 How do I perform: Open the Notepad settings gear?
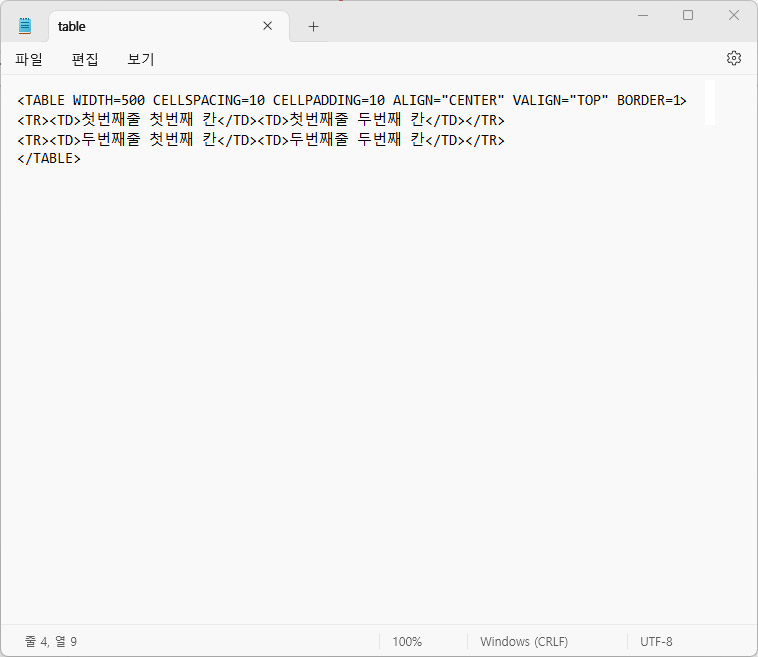tap(733, 58)
